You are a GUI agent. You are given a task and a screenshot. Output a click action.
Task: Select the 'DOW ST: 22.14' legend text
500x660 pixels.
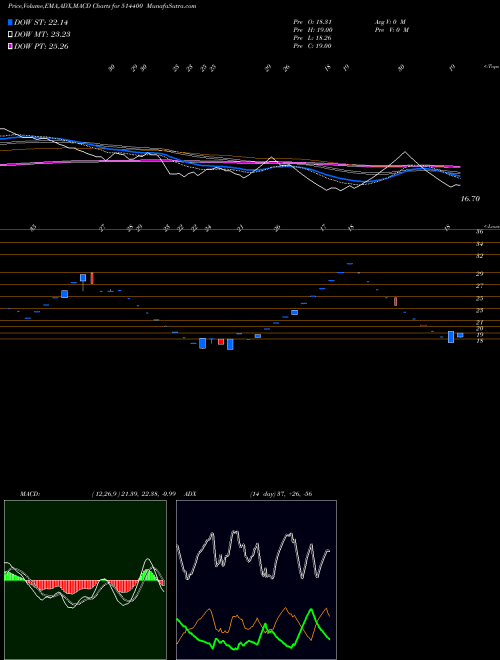[41, 22]
